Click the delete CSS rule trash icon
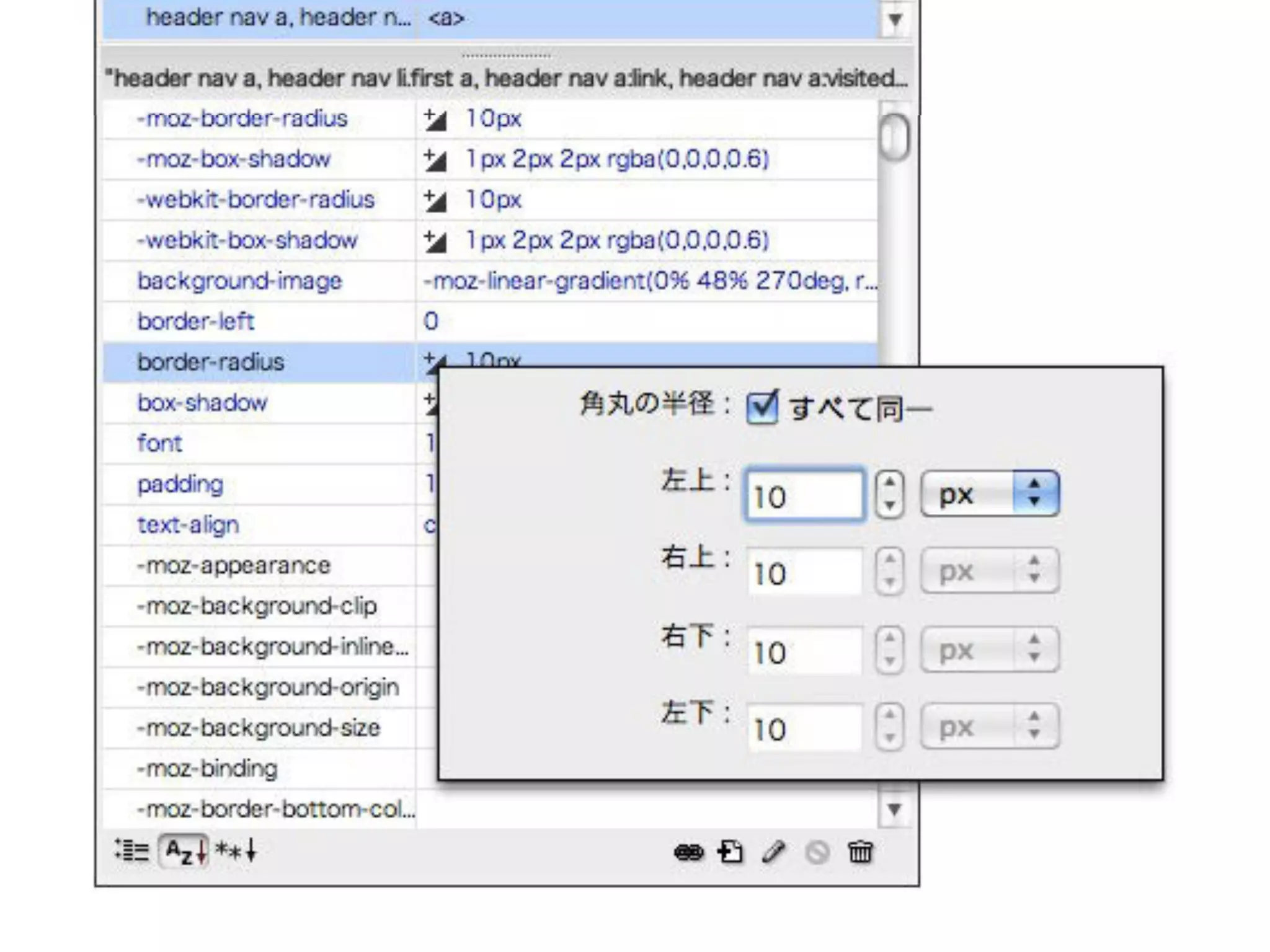The image size is (1270, 952). pyautogui.click(x=860, y=852)
